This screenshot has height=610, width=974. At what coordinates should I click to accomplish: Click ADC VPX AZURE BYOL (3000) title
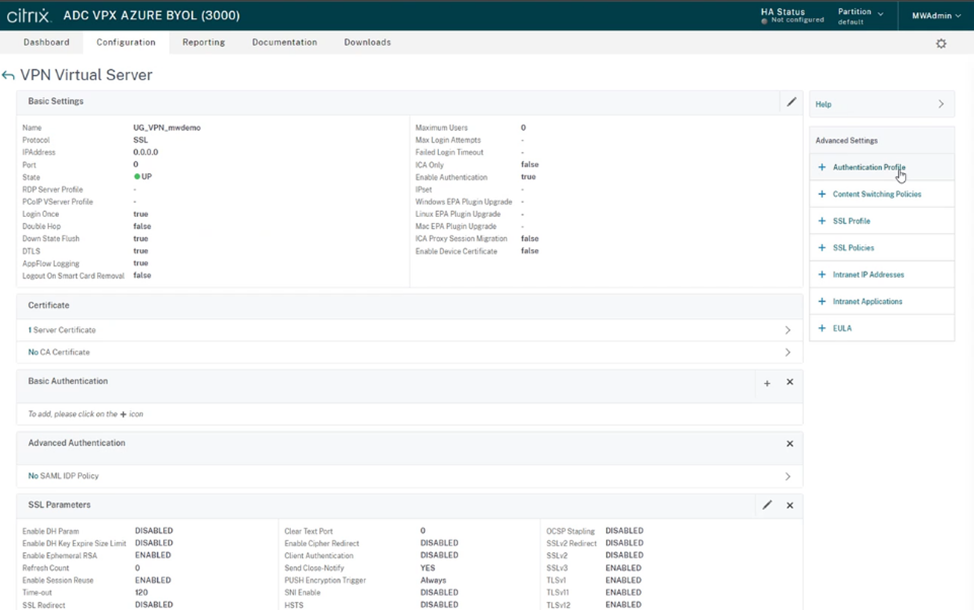point(152,16)
